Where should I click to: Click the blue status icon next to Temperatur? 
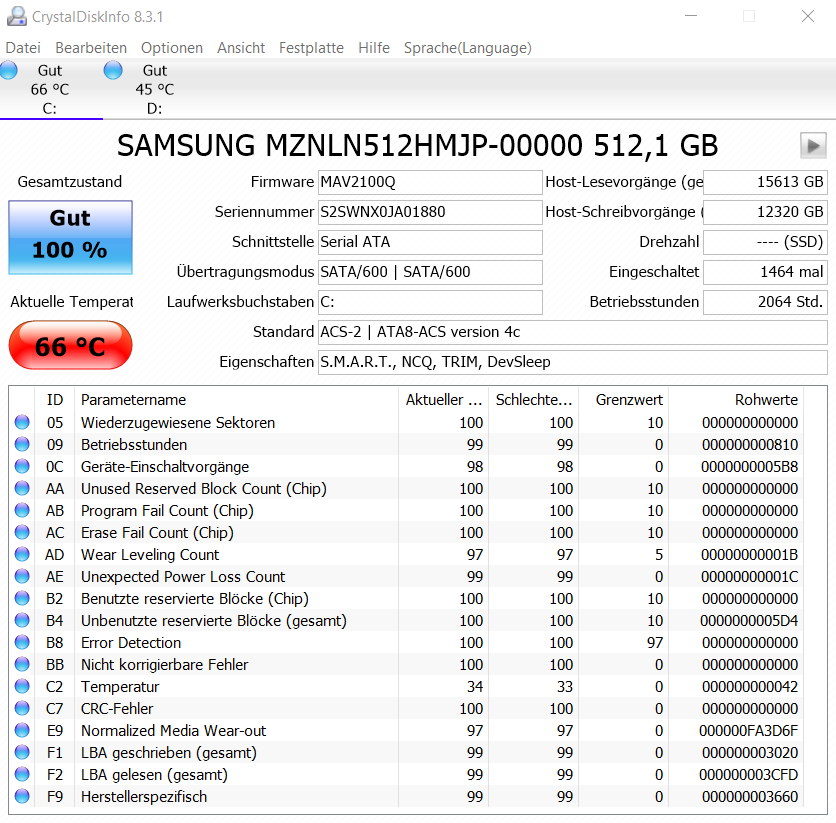point(21,687)
